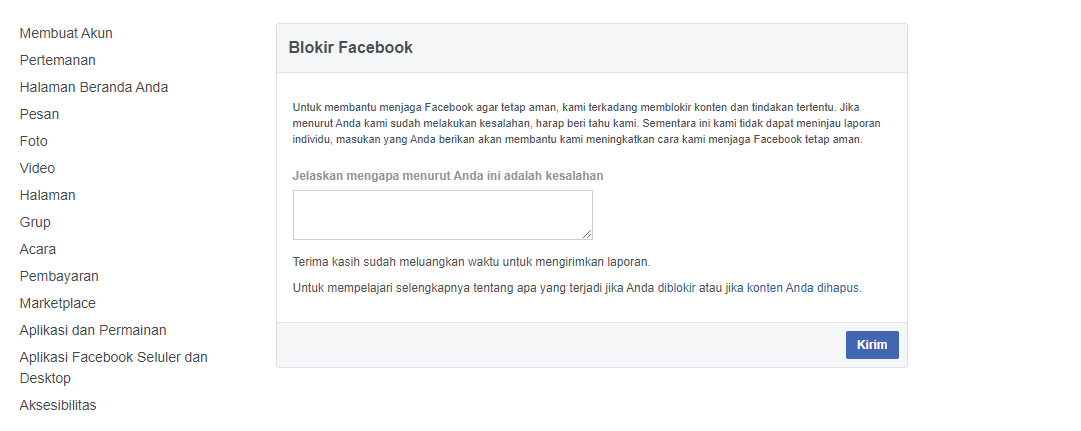Click text 'Terima kasih sudah meluangkan waktu'
1081x431 pixels.
coord(395,262)
